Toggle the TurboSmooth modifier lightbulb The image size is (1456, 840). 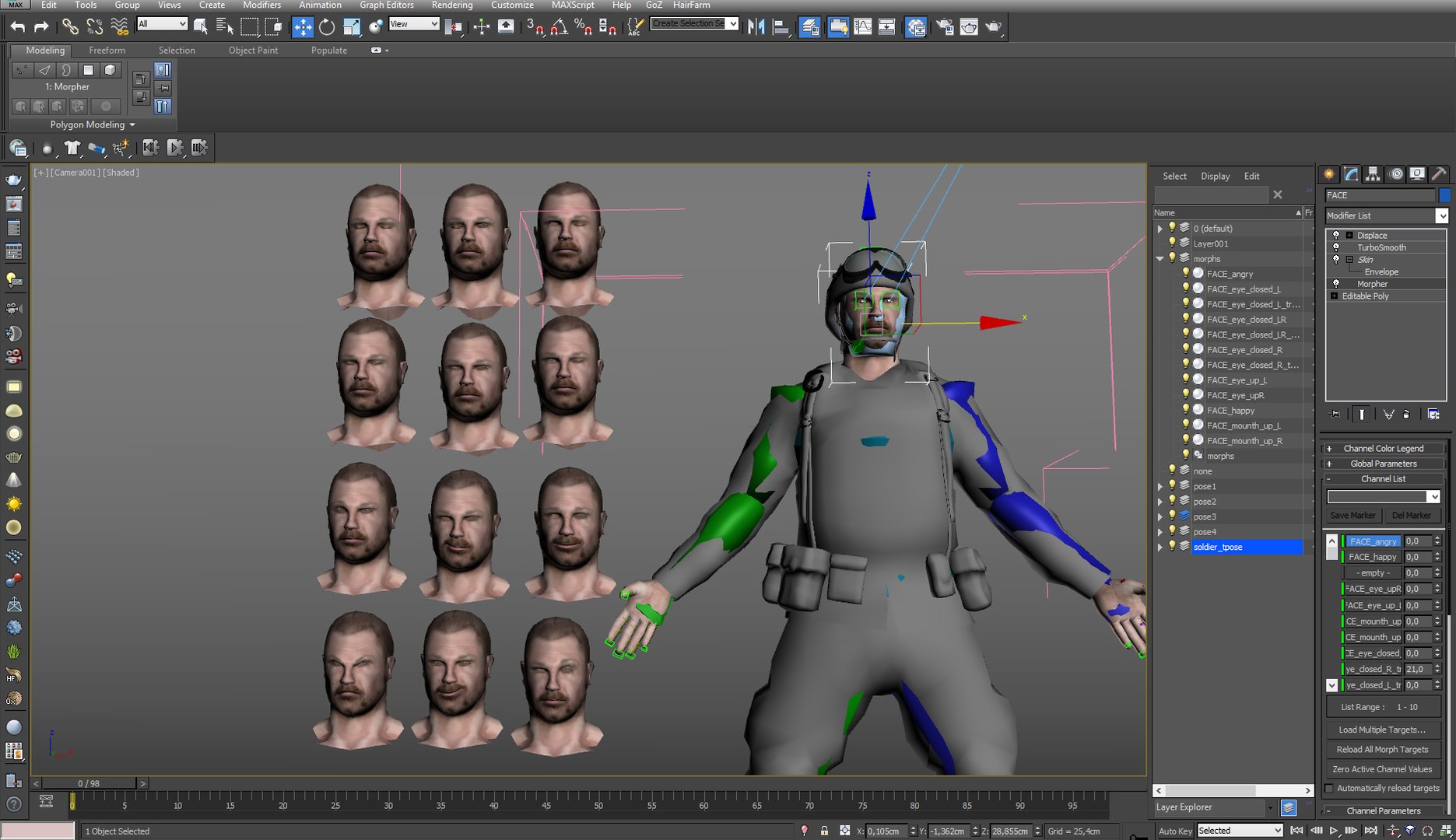(x=1336, y=247)
